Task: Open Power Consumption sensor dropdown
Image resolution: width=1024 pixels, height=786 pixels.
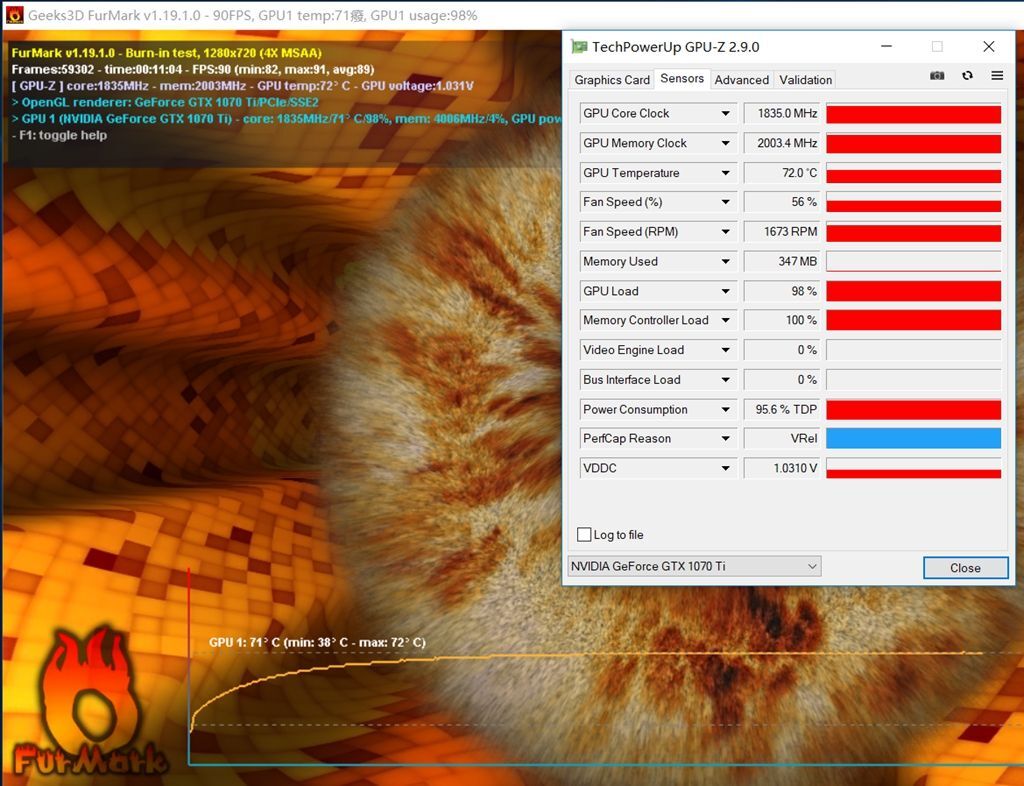Action: pyautogui.click(x=726, y=409)
